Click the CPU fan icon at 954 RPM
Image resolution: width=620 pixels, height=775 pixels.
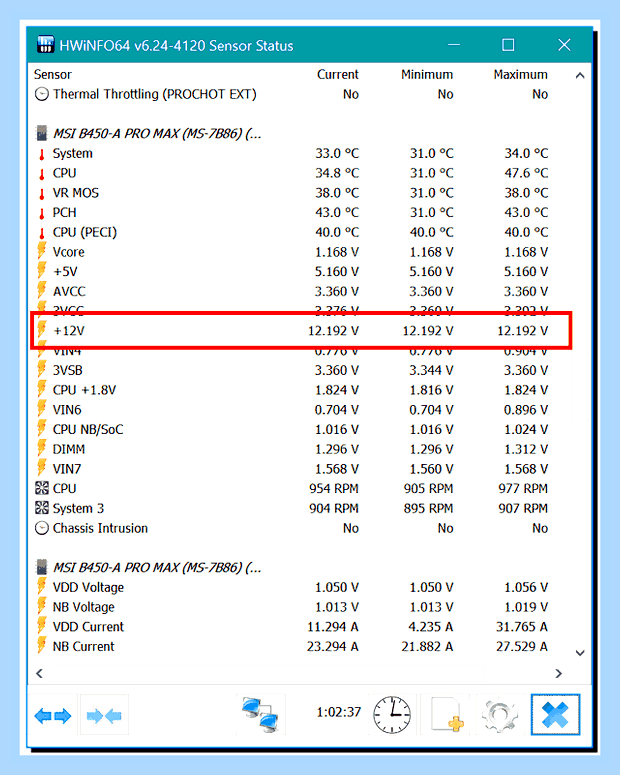[x=42, y=489]
